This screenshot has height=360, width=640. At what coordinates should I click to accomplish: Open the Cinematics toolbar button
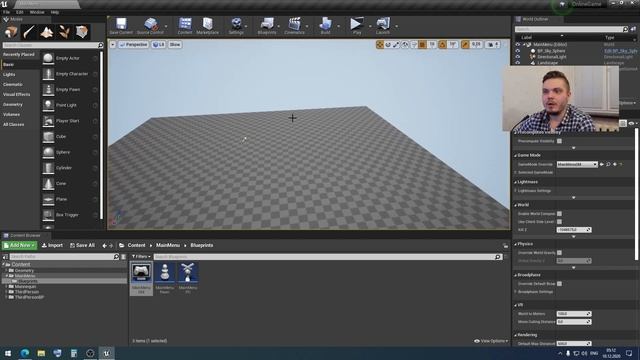point(294,26)
